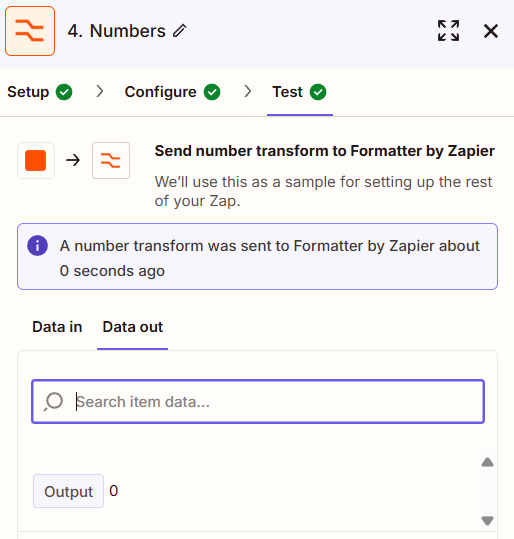This screenshot has width=514, height=539.
Task: Click the small Formatter icon after arrow
Action: (111, 161)
